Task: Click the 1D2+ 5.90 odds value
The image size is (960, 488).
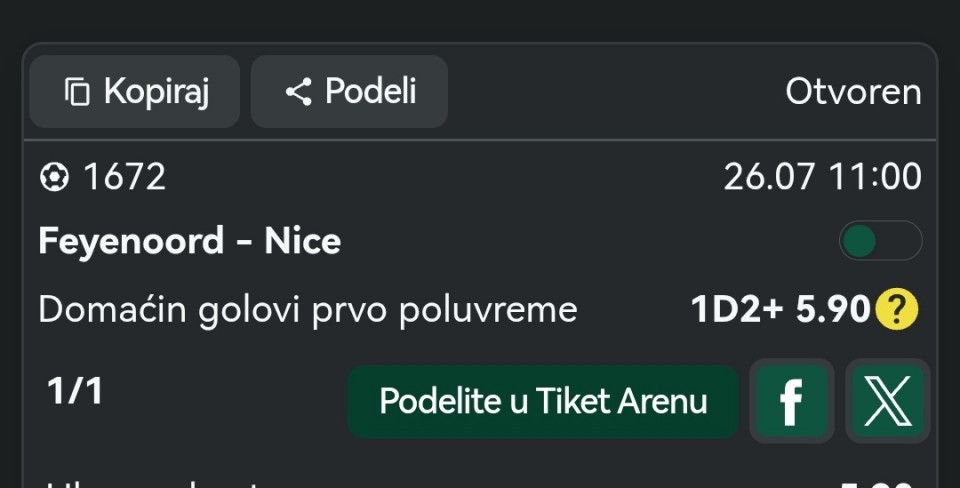Action: [x=781, y=309]
